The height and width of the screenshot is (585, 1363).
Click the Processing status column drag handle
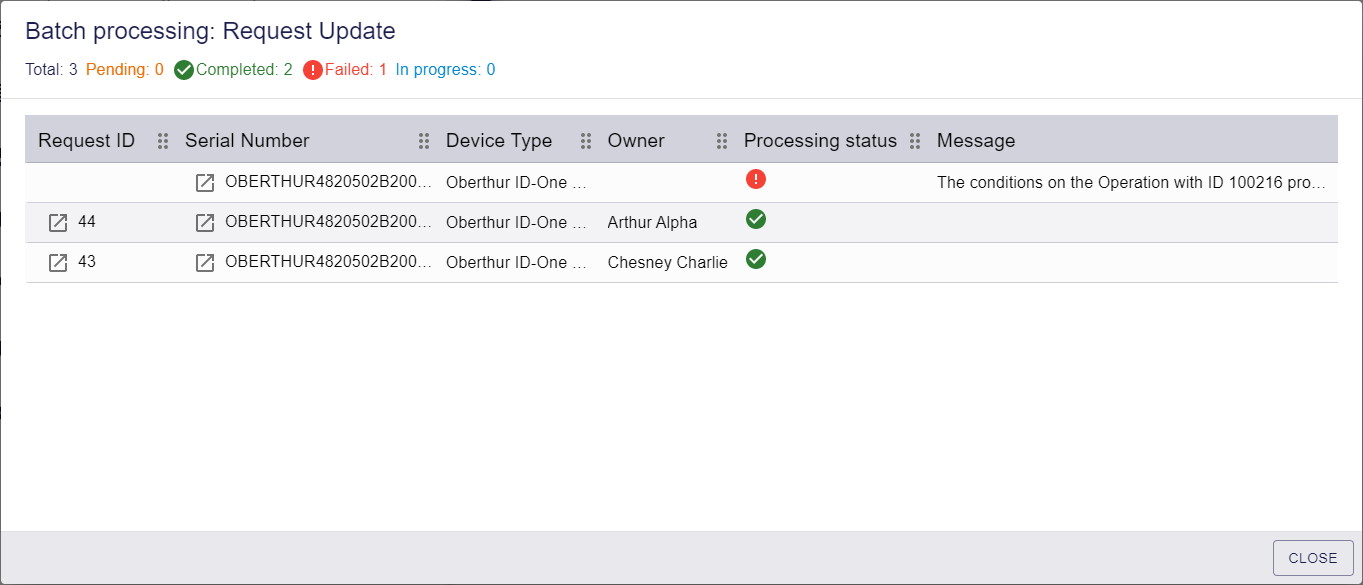[x=915, y=141]
